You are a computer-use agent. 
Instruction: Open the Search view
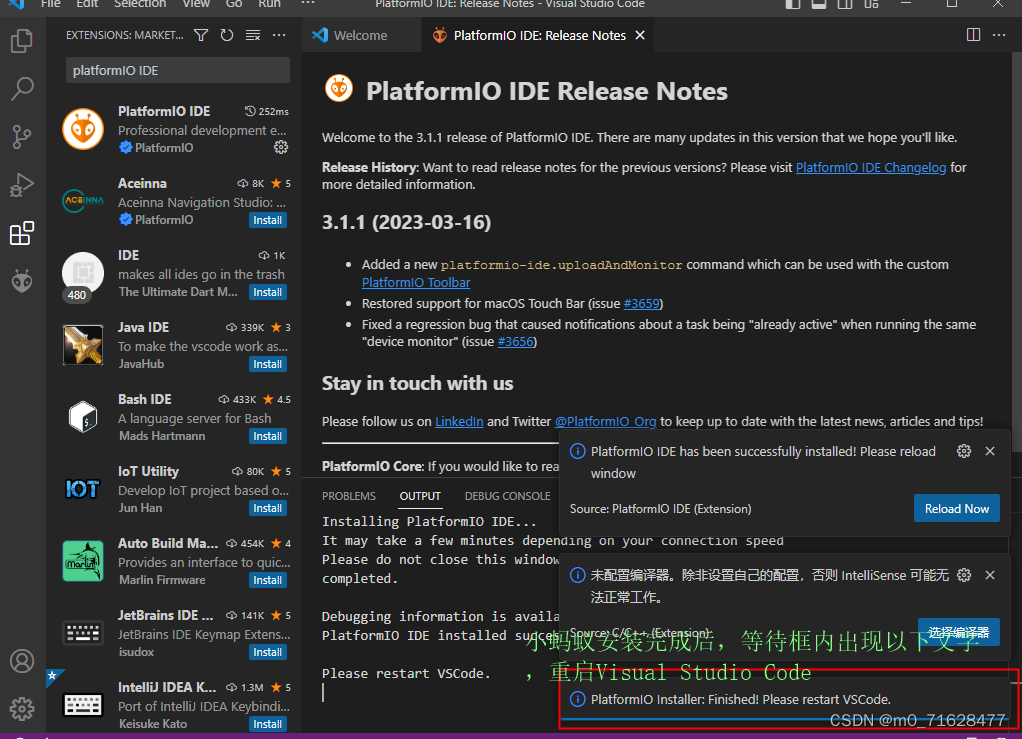click(x=22, y=88)
